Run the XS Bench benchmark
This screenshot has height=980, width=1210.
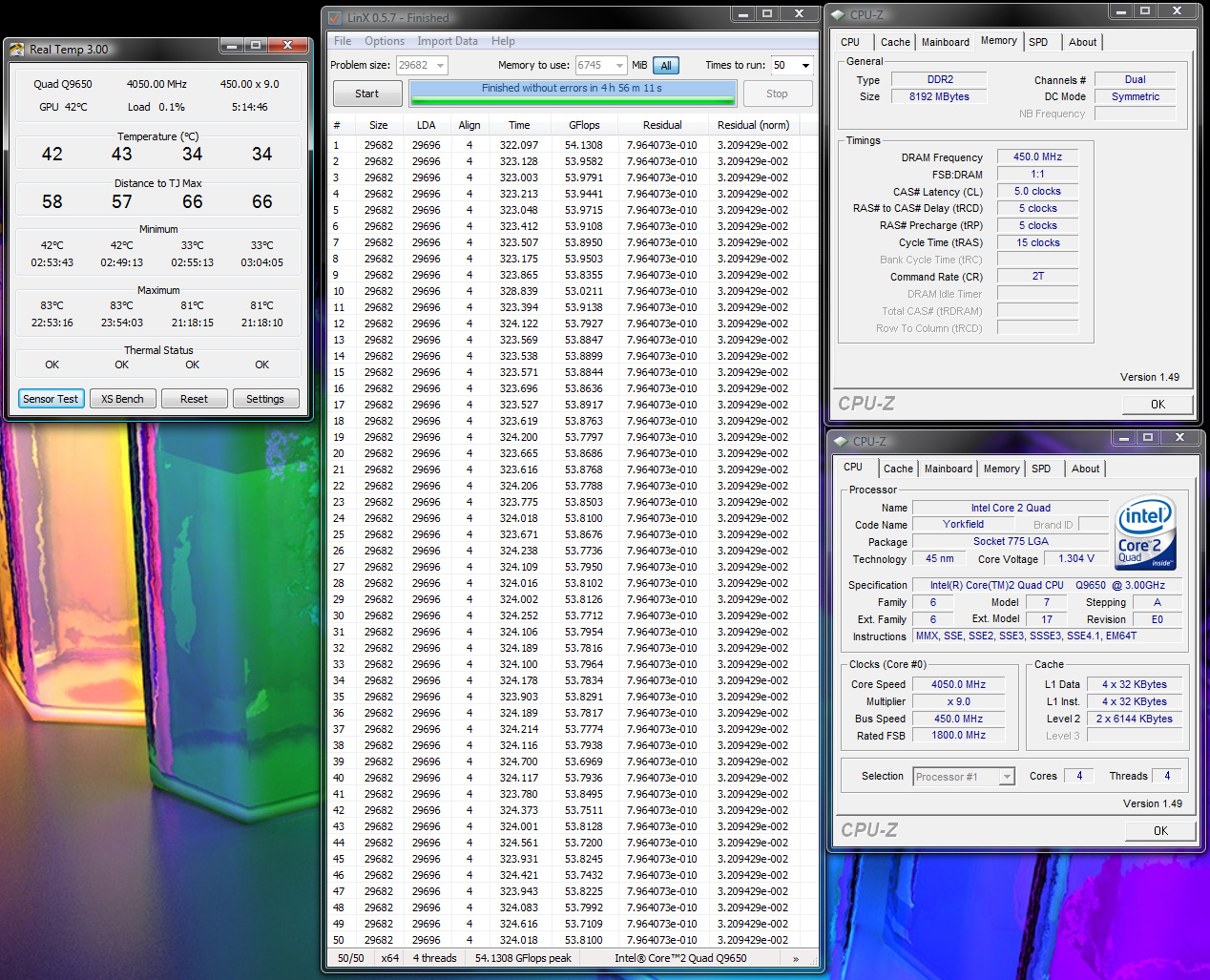122,399
